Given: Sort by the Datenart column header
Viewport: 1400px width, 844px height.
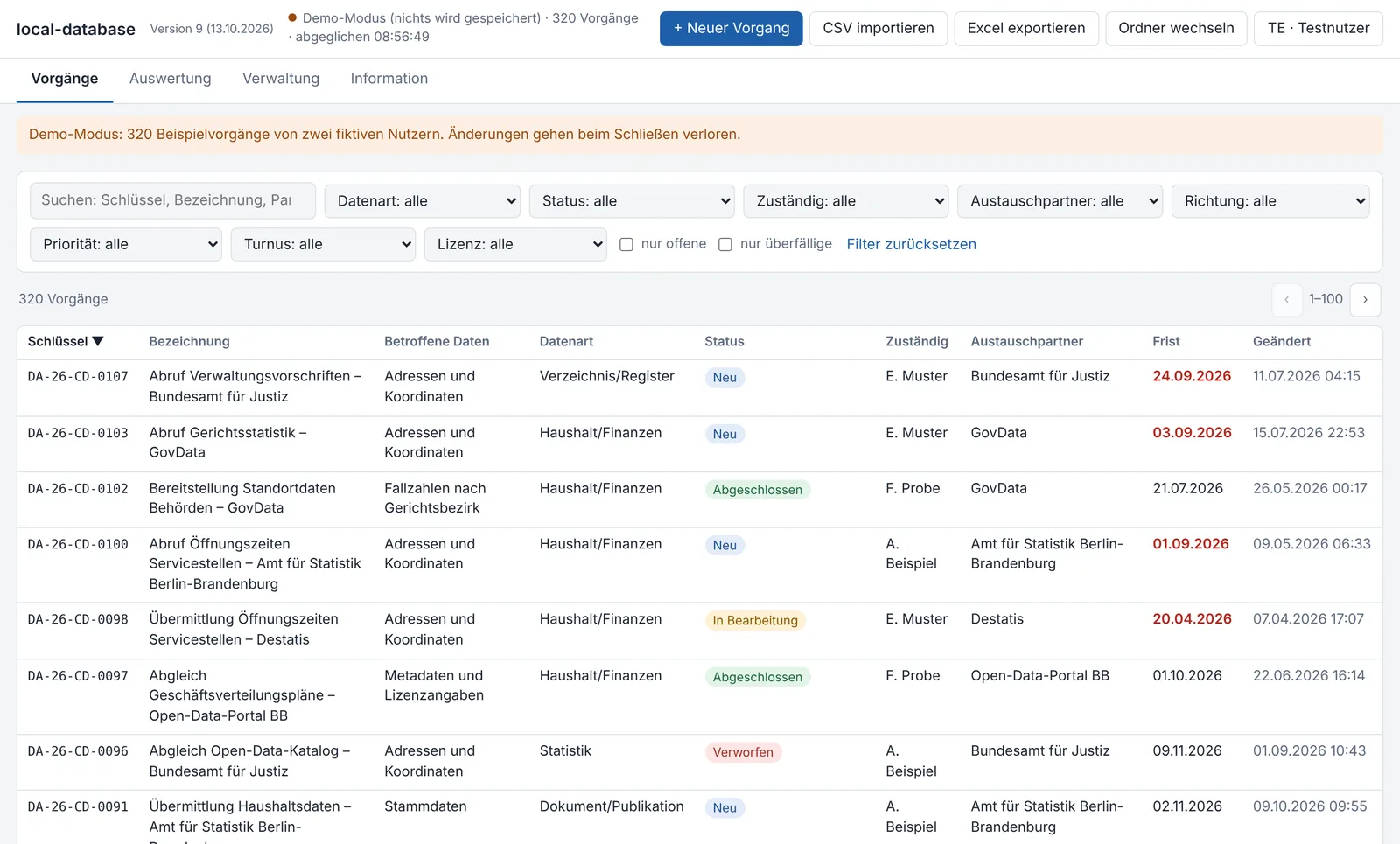Looking at the screenshot, I should [566, 342].
